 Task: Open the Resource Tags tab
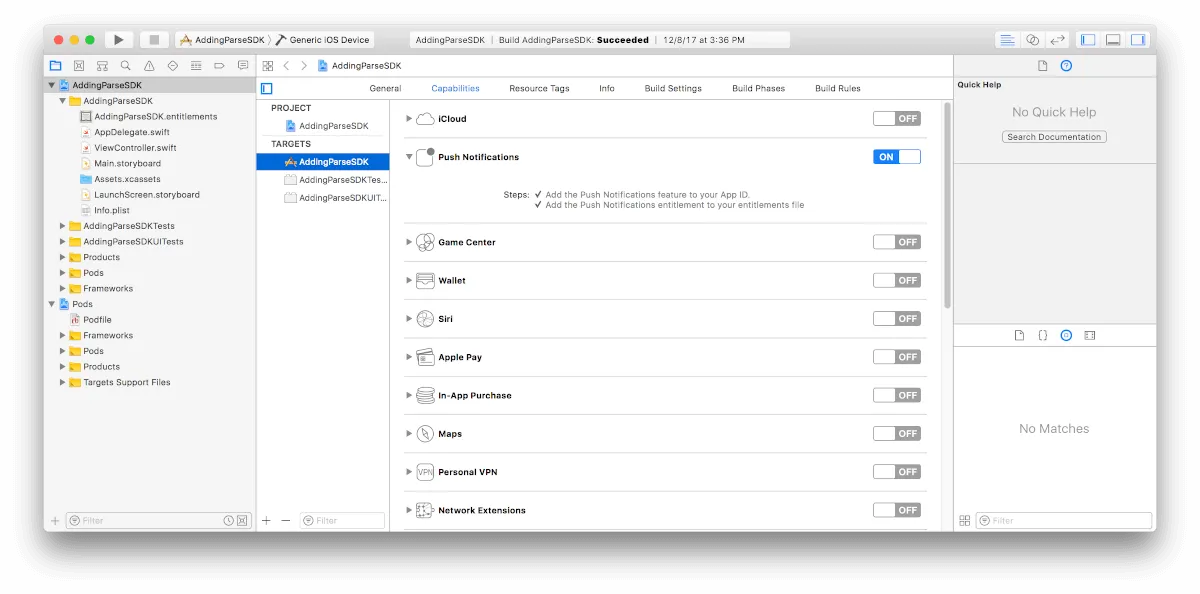[x=539, y=88]
